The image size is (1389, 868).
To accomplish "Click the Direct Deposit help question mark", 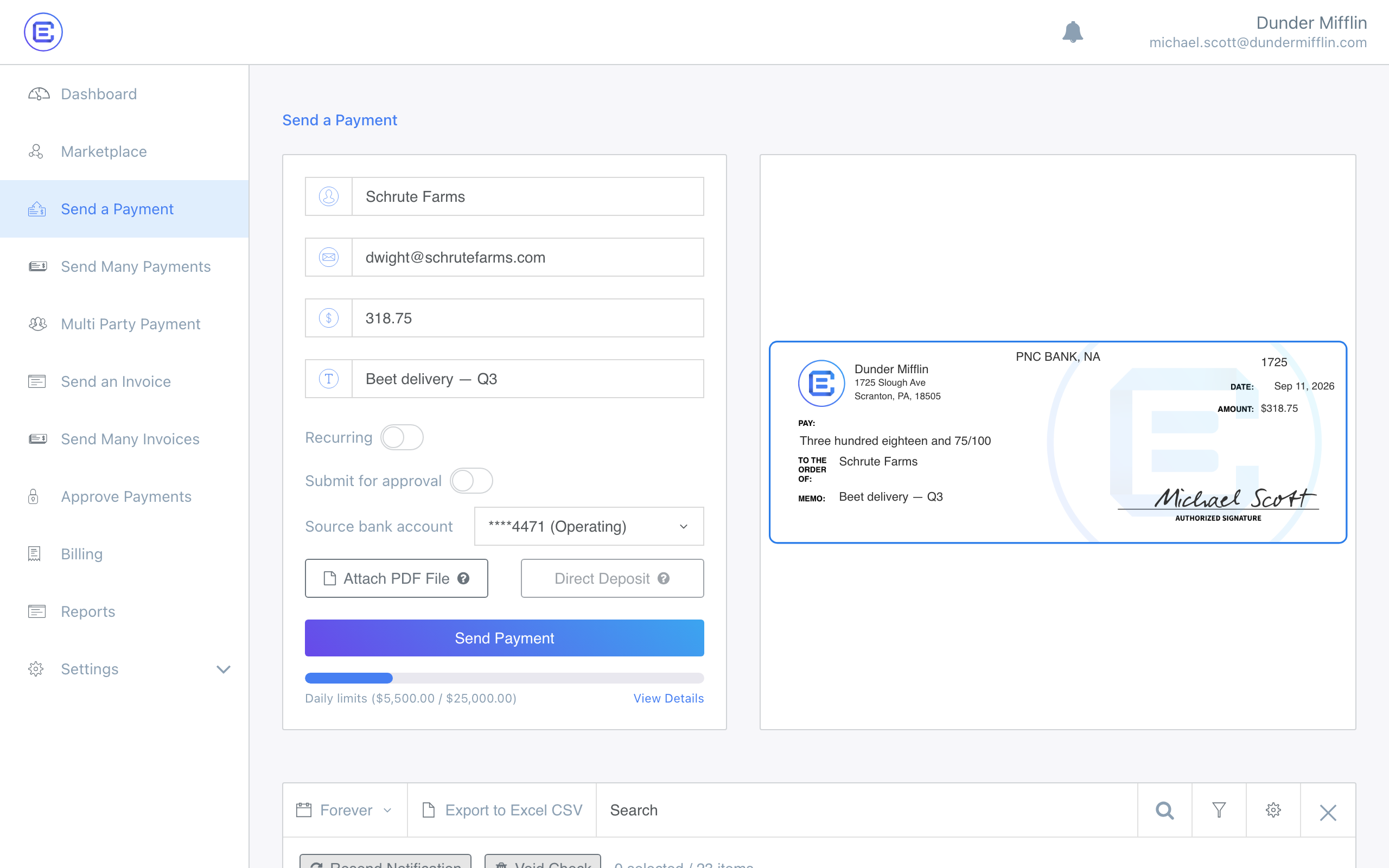I will (x=664, y=579).
